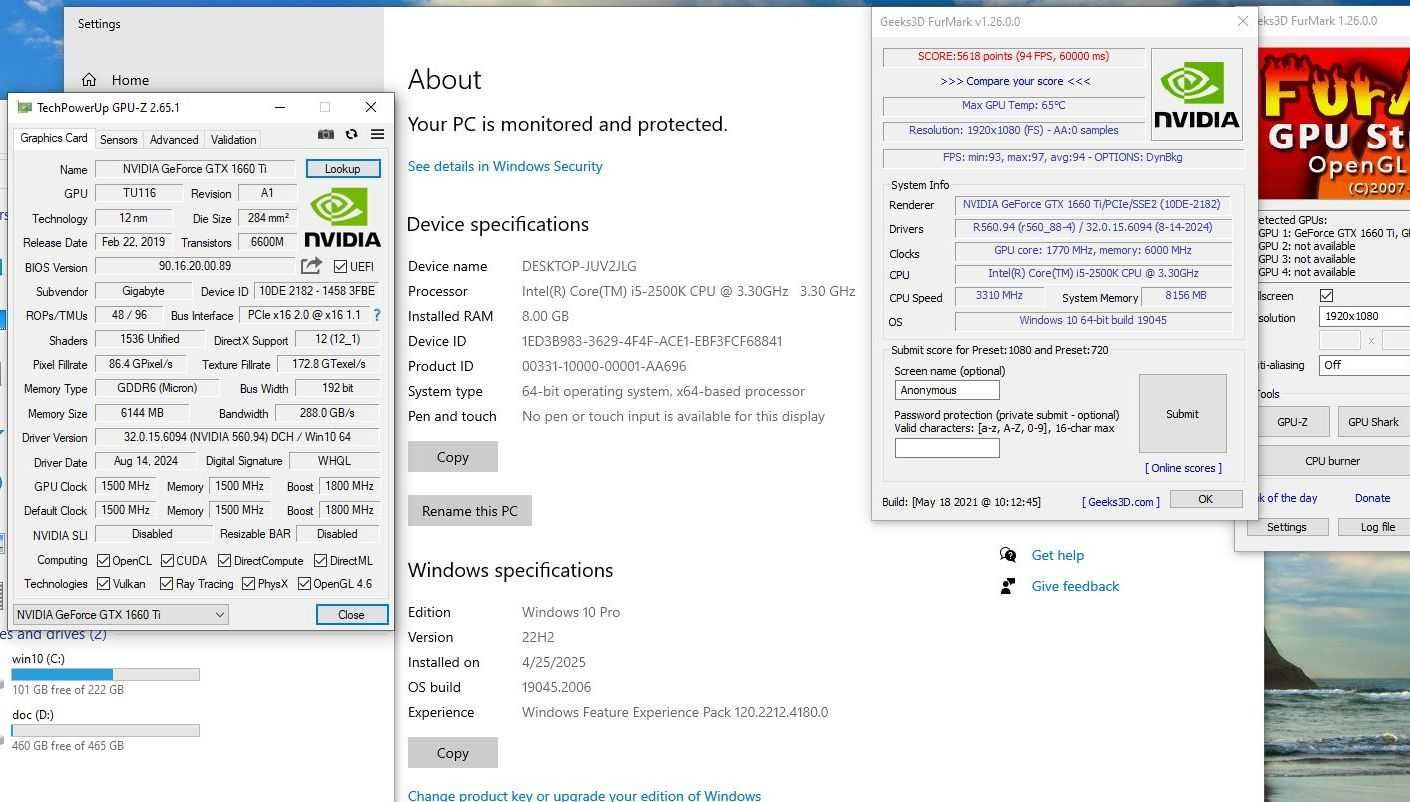The height and width of the screenshot is (802, 1410).
Task: Click the Home label in Settings
Action: pyautogui.click(x=130, y=80)
